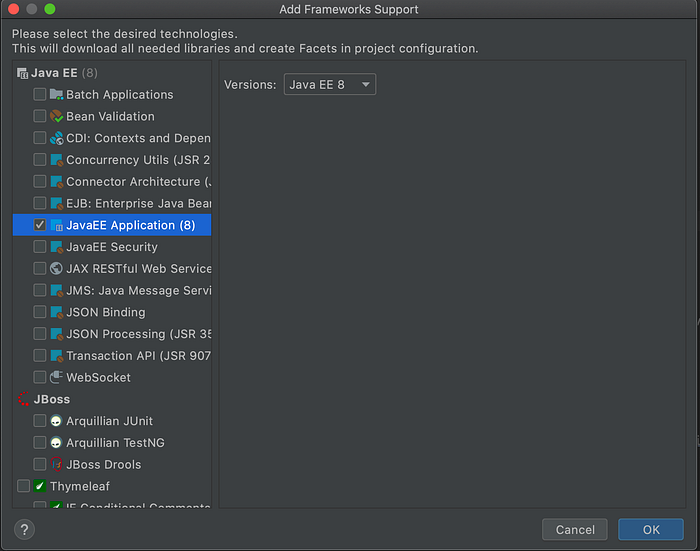The width and height of the screenshot is (700, 551).
Task: Click the Arquillian TestNG alien icon
Action: (x=56, y=442)
